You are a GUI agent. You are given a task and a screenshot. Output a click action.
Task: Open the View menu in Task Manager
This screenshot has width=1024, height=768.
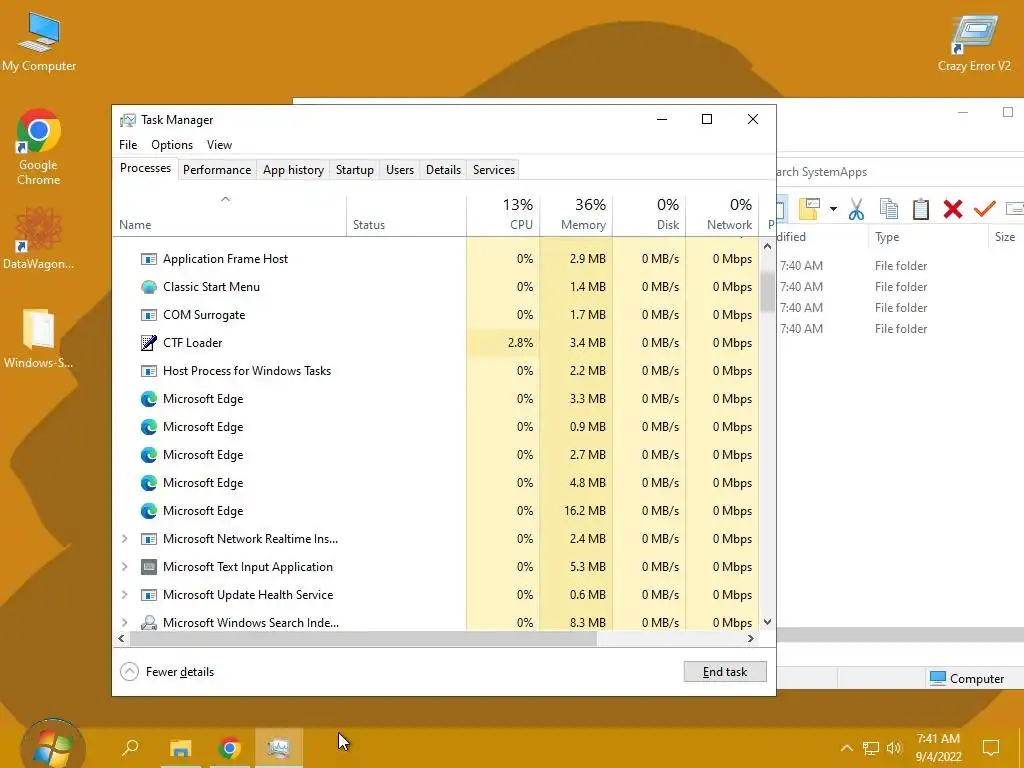pyautogui.click(x=219, y=145)
